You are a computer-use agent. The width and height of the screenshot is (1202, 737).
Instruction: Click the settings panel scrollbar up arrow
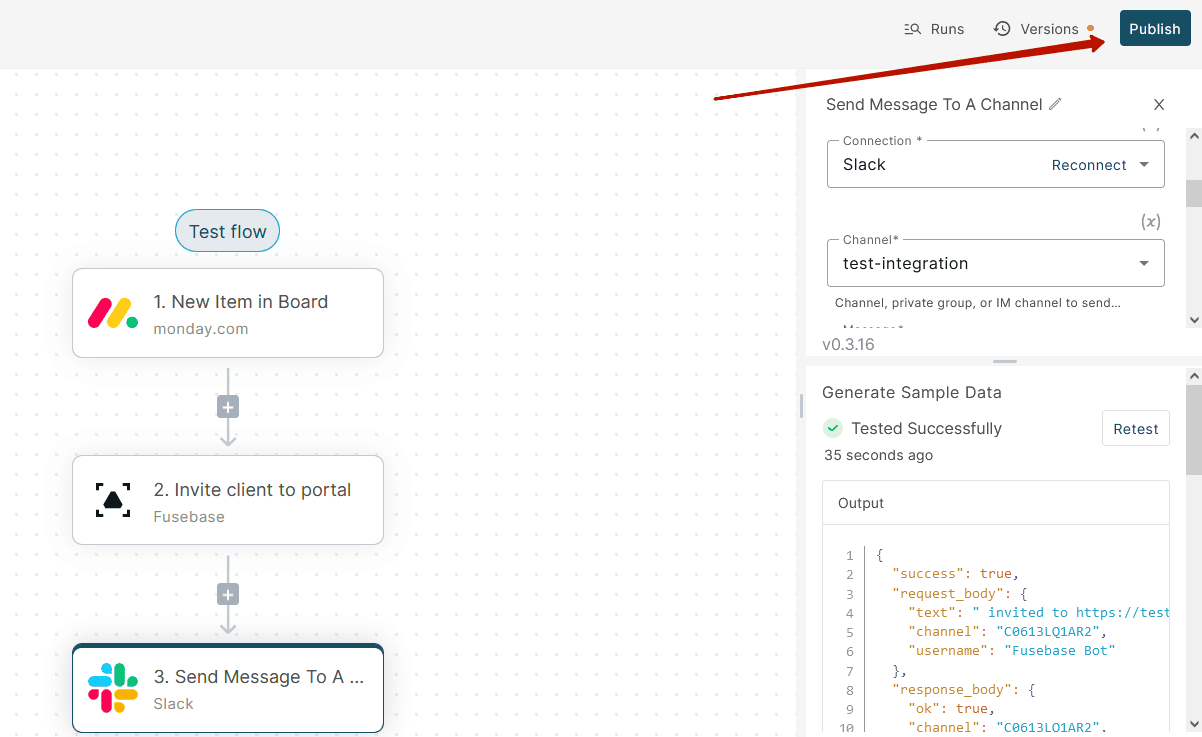(x=1194, y=136)
